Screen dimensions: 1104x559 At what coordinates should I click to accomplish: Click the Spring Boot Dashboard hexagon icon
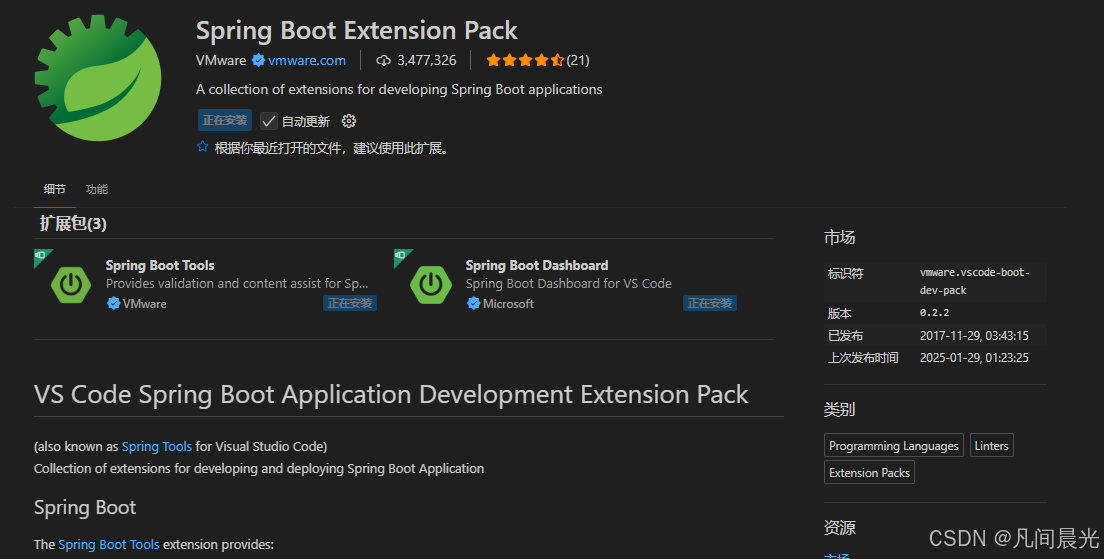[x=431, y=284]
